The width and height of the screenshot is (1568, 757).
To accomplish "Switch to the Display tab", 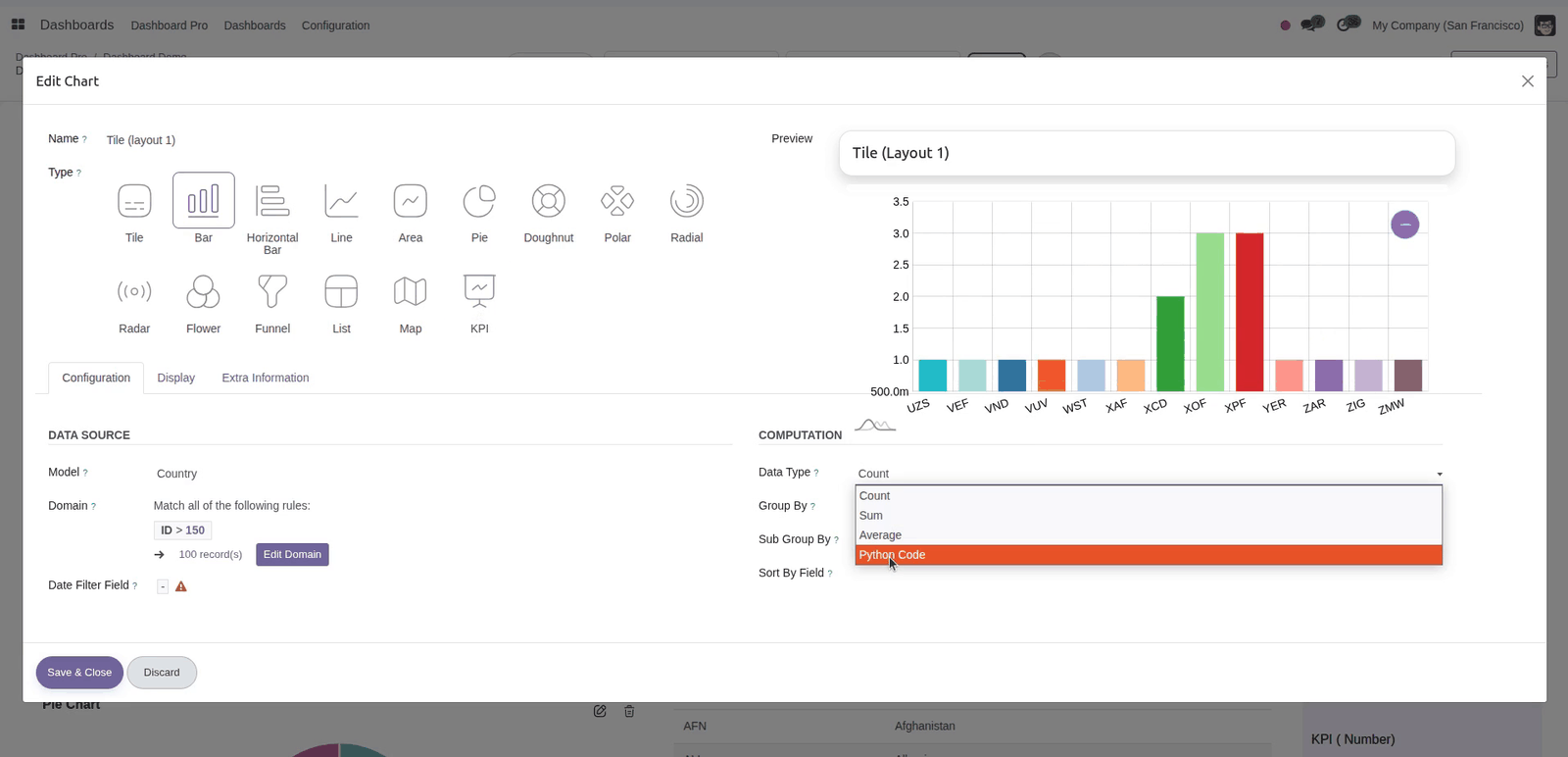I will pyautogui.click(x=176, y=378).
